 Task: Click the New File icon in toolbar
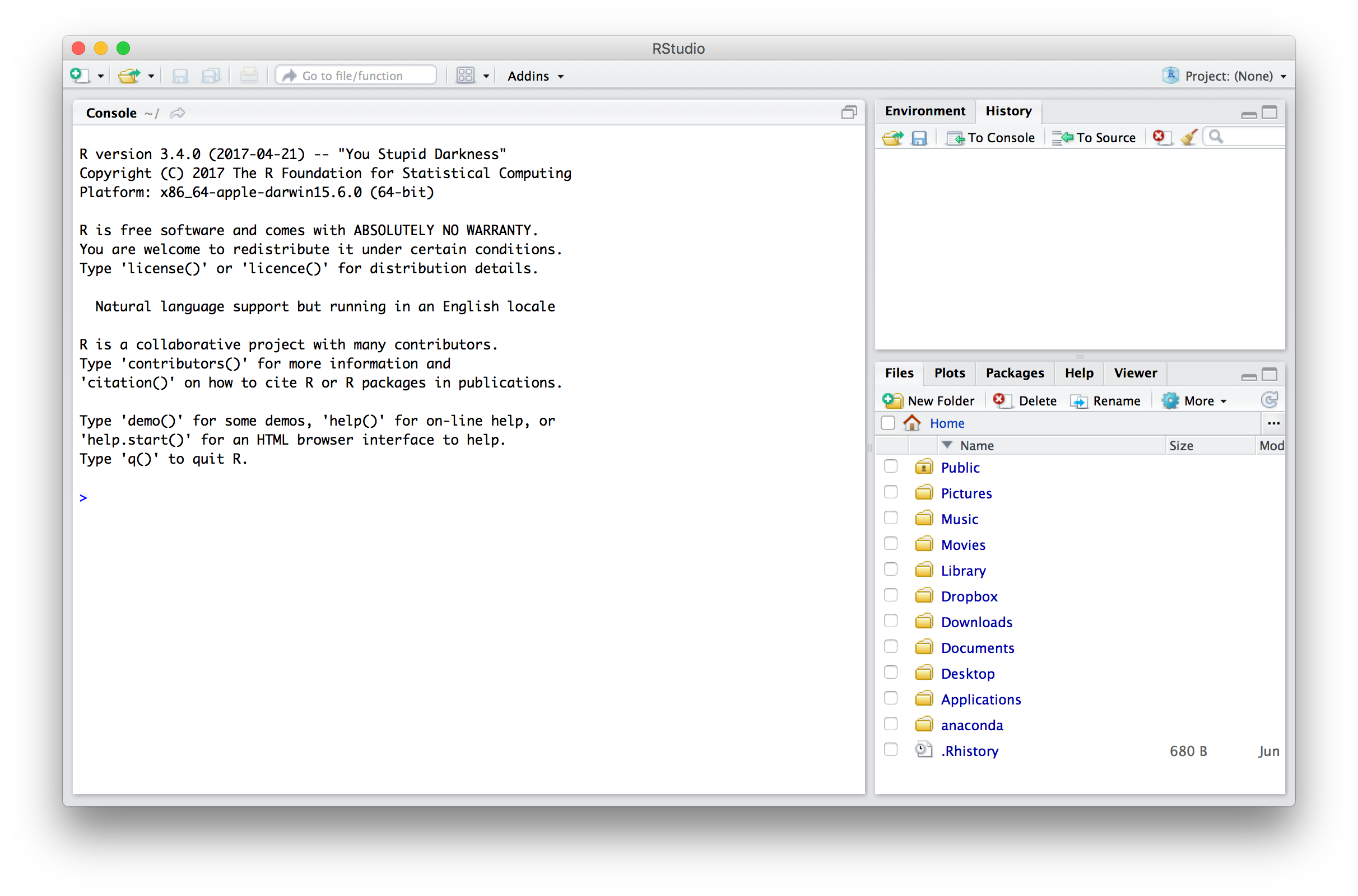79,76
